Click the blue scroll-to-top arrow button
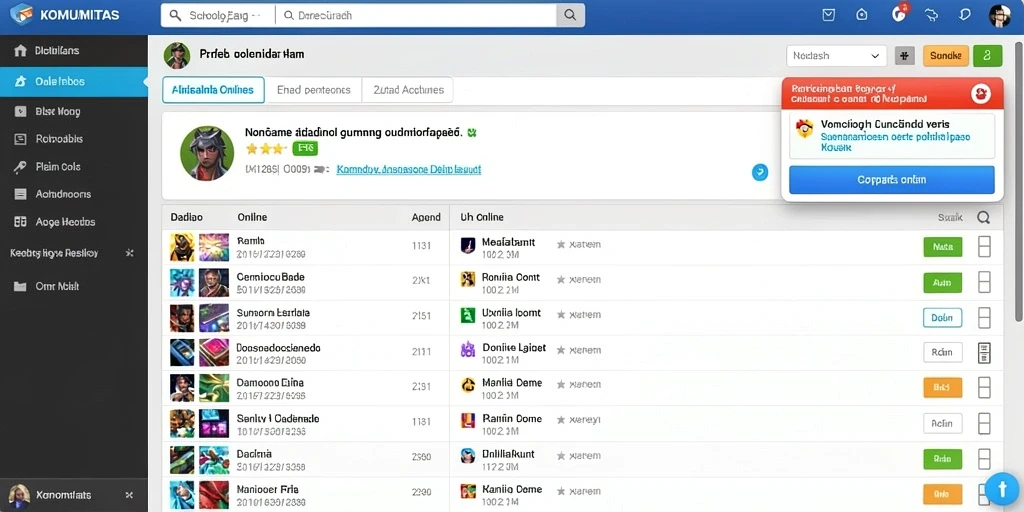This screenshot has height=512, width=1024. 1000,488
